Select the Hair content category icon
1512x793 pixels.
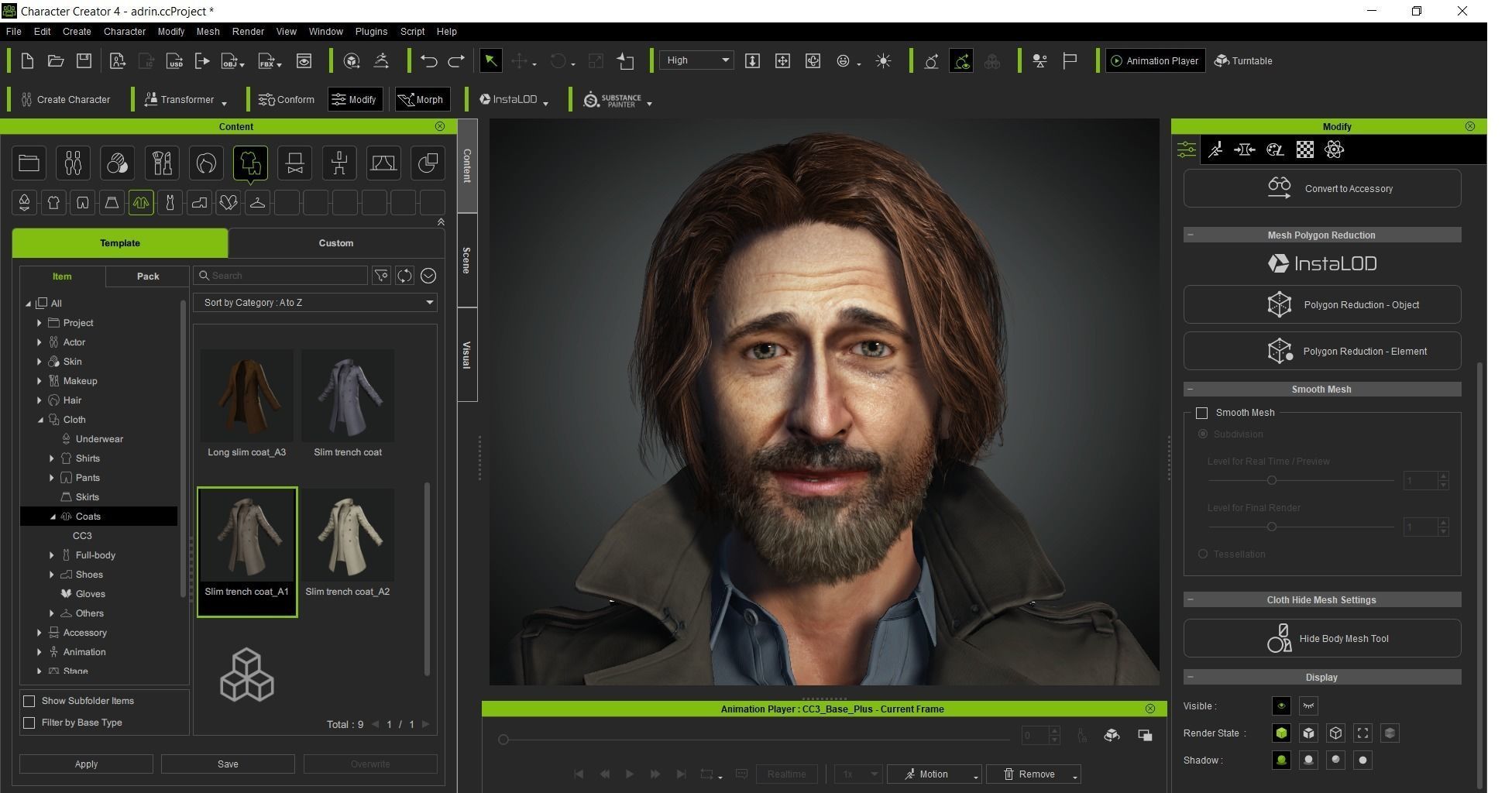click(x=206, y=163)
